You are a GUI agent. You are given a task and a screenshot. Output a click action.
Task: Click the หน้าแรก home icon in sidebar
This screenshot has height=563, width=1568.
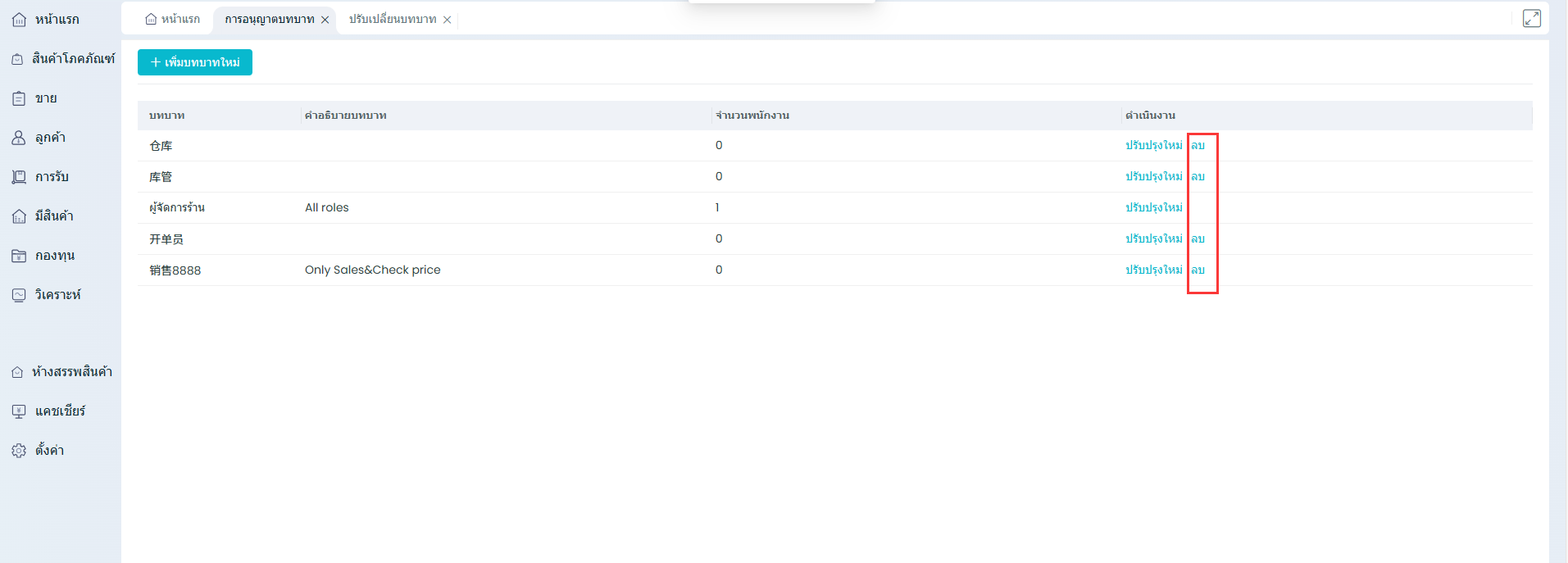click(x=19, y=20)
